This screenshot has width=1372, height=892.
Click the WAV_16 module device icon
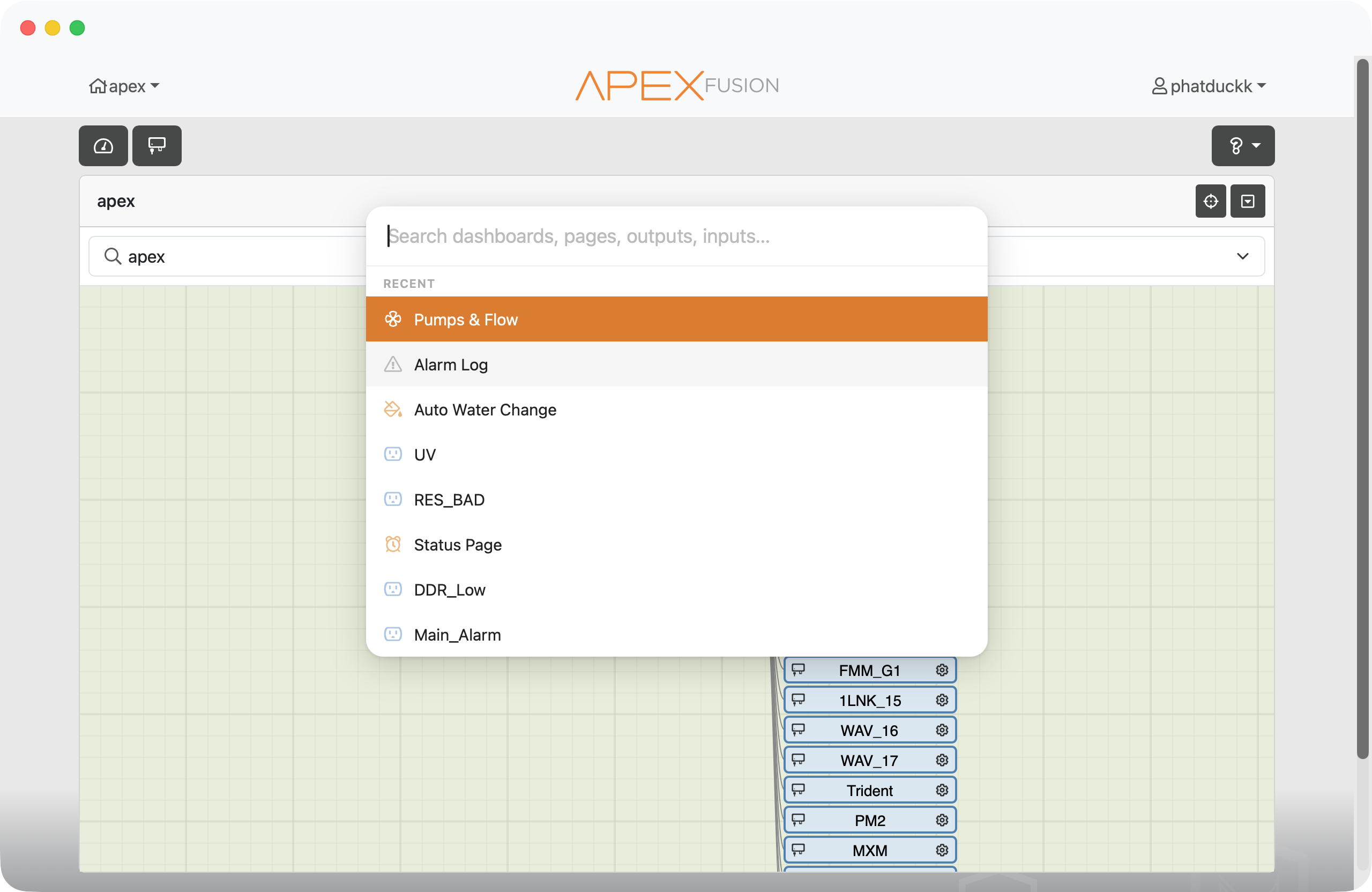[x=799, y=730]
